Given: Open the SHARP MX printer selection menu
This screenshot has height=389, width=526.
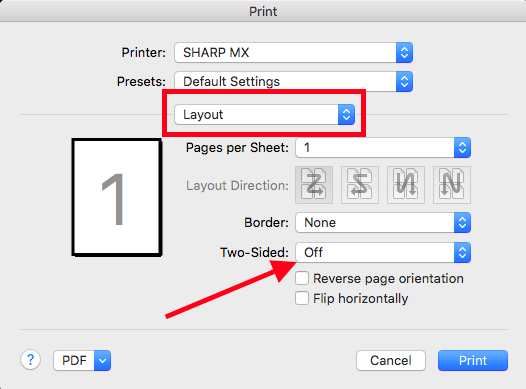Looking at the screenshot, I should click(294, 53).
